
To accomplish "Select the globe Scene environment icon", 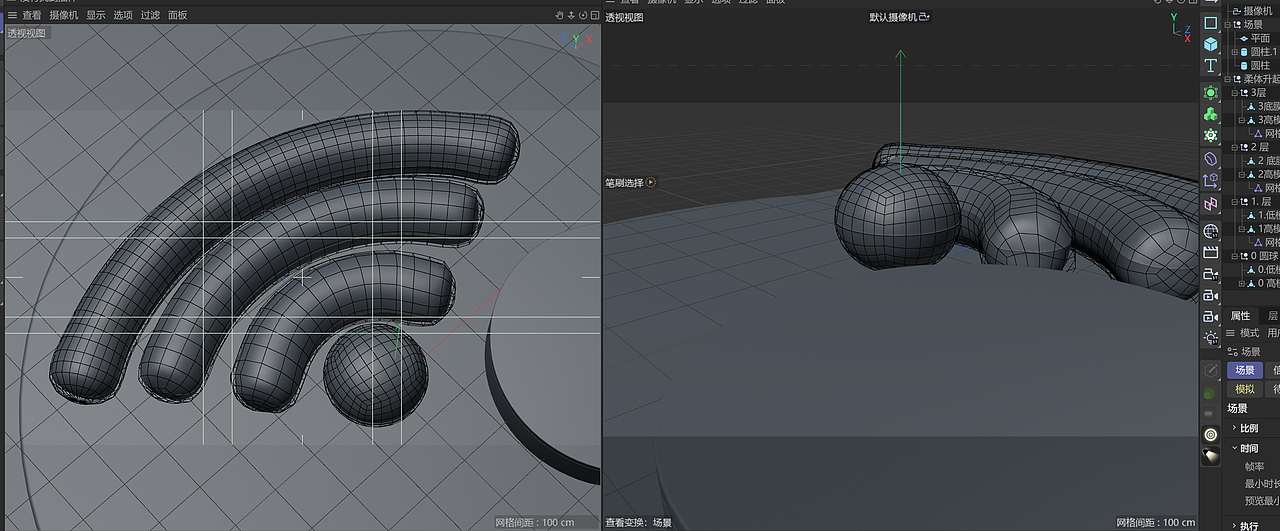I will click(1211, 230).
